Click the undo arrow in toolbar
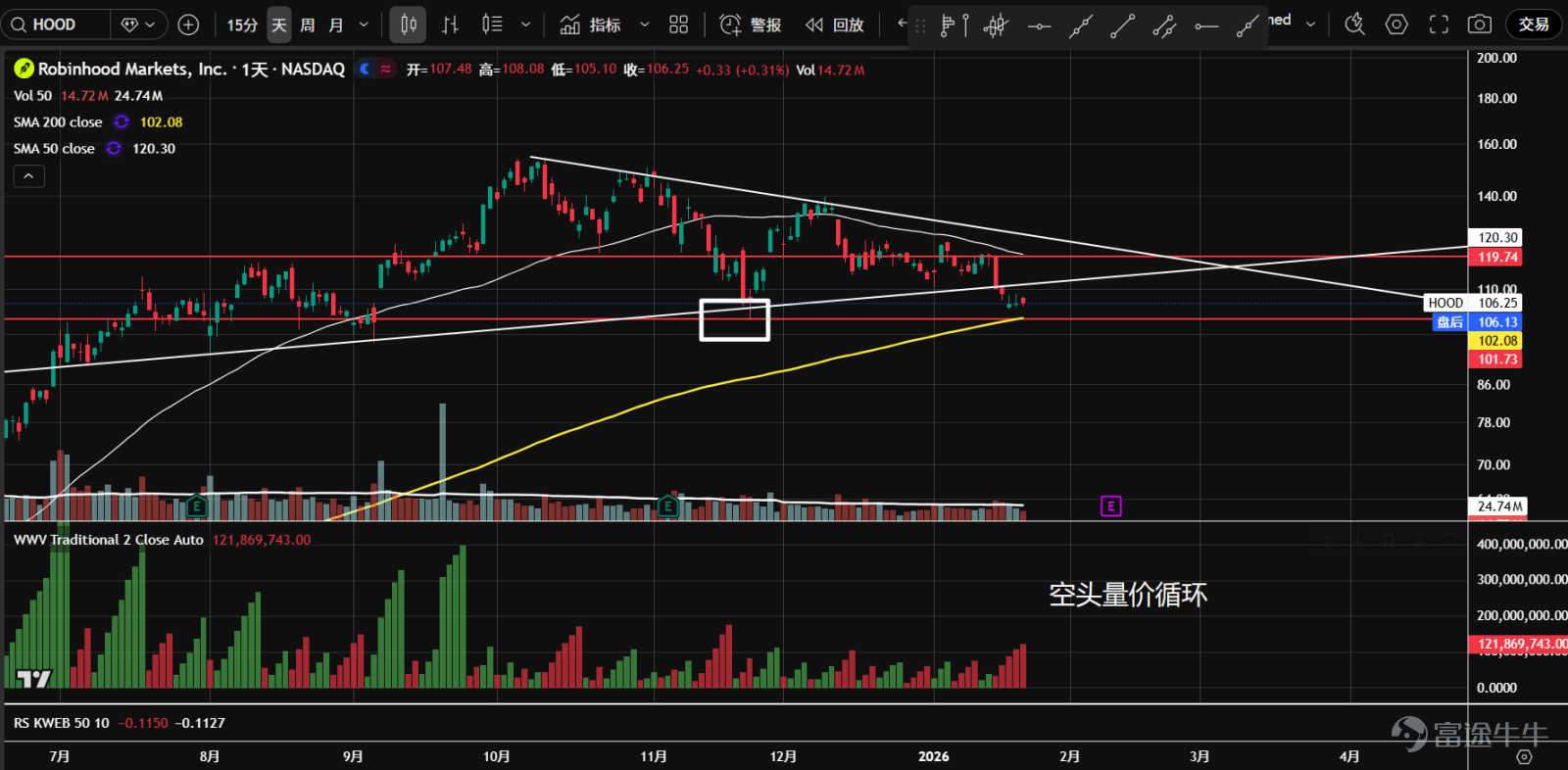This screenshot has height=770, width=1568. (903, 24)
